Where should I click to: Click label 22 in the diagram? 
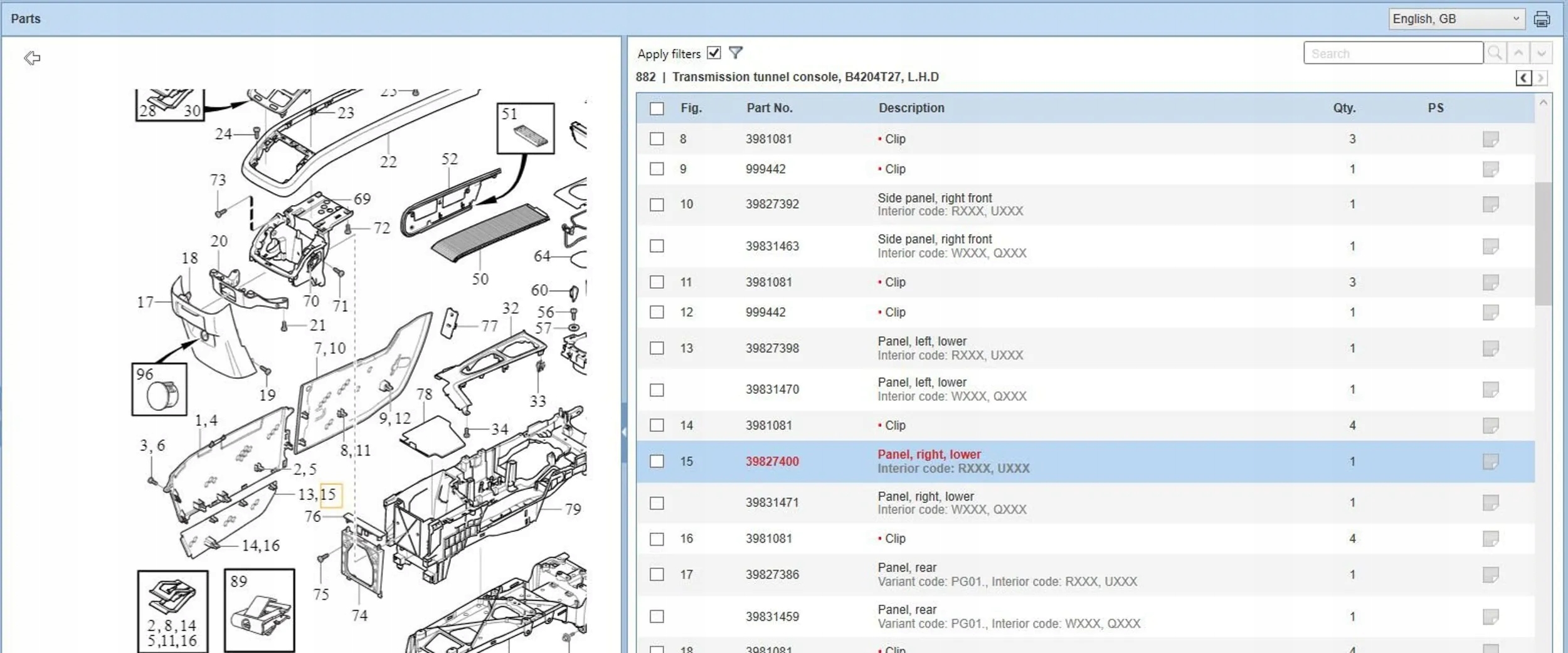(x=388, y=162)
